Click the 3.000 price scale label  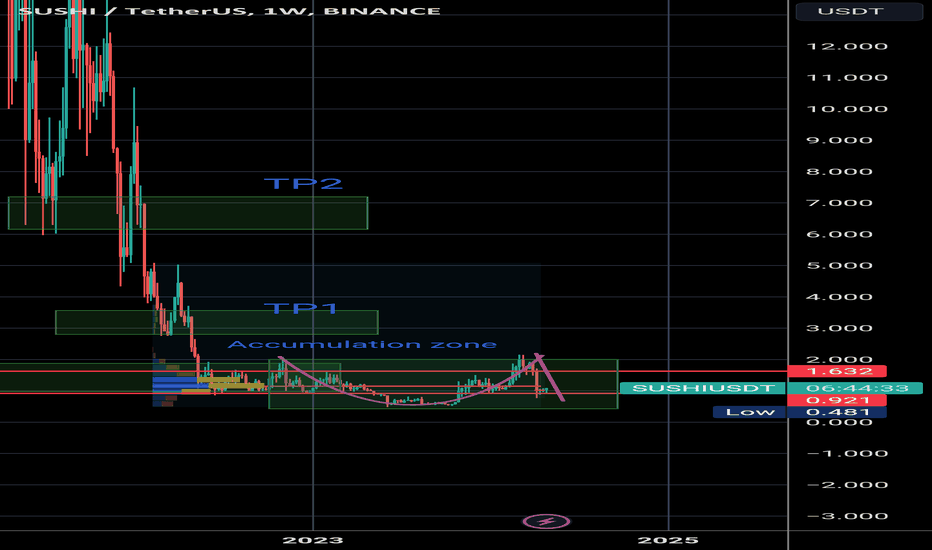[x=839, y=328]
